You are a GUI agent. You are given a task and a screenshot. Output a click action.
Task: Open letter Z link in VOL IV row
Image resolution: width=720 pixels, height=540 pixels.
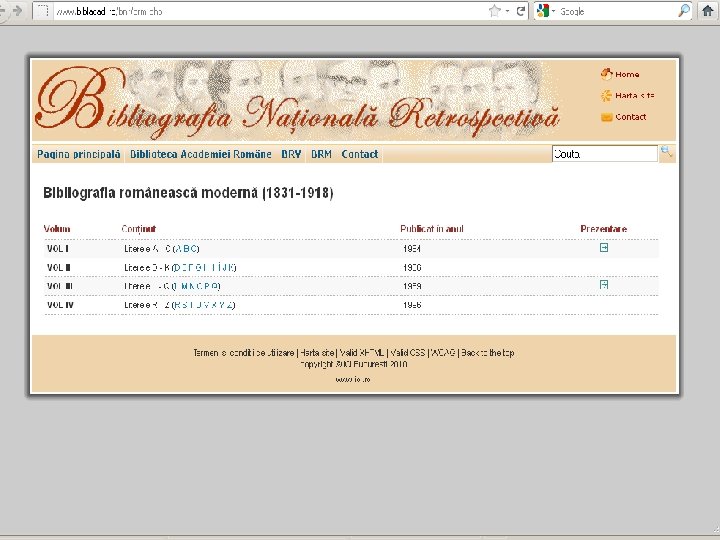(230, 305)
